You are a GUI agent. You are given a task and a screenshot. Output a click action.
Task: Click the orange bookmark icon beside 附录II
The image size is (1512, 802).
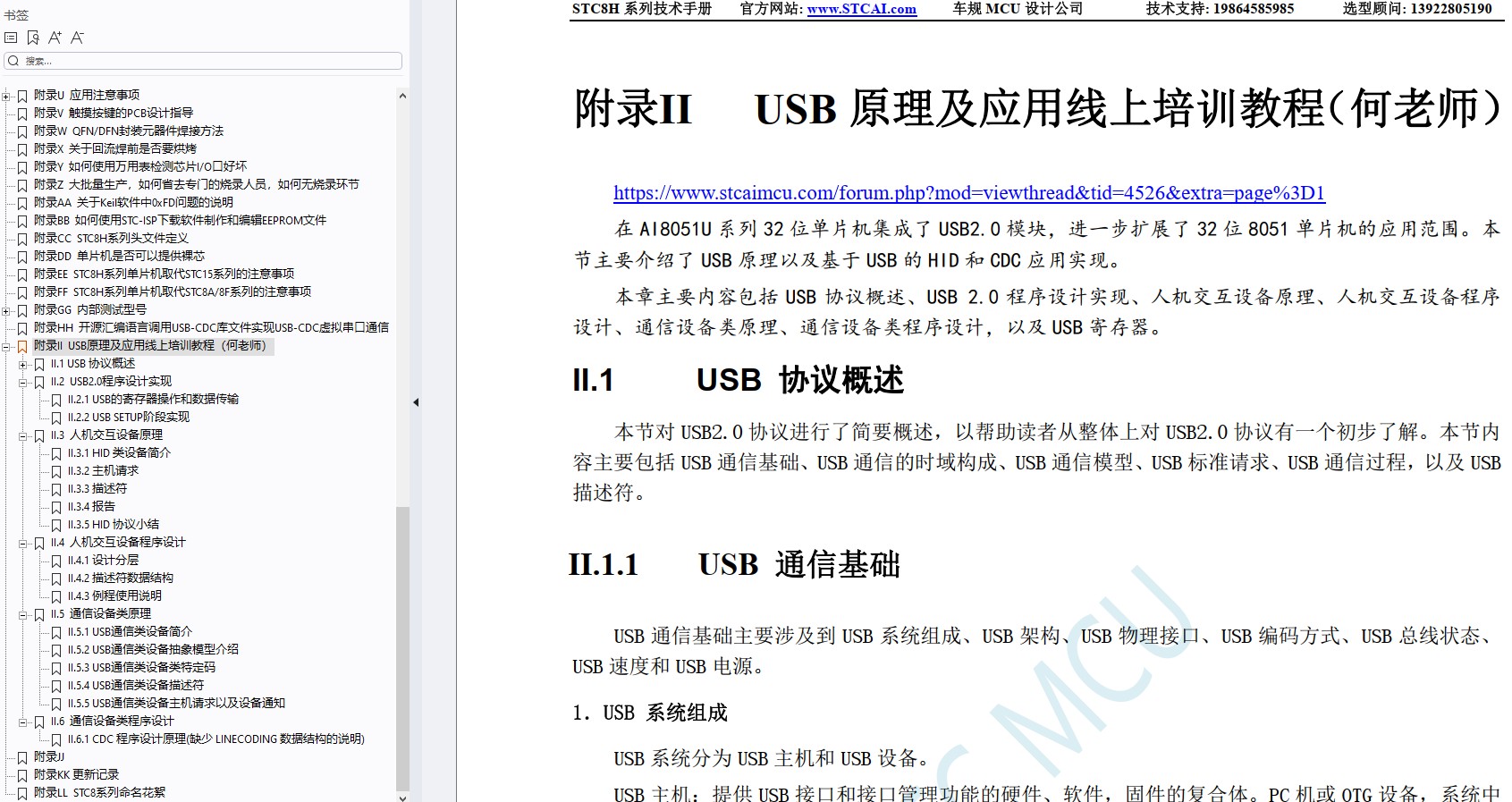pyautogui.click(x=22, y=346)
